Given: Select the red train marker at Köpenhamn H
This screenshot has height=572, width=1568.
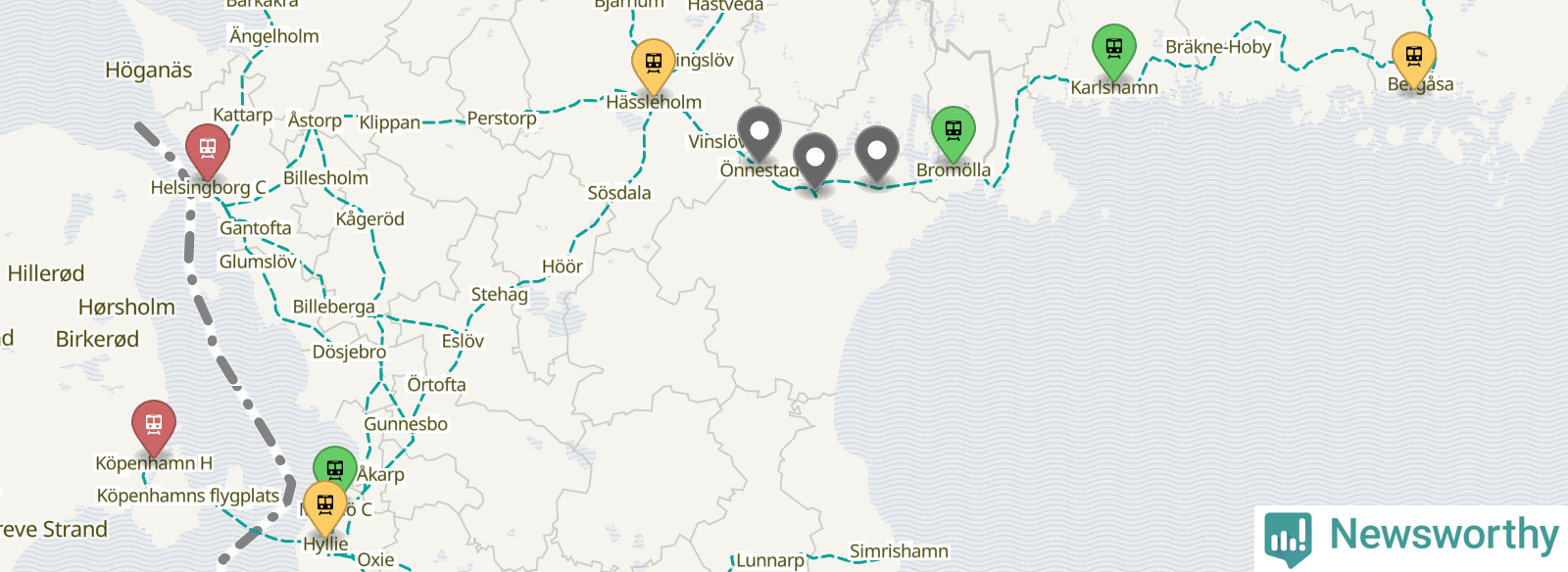Looking at the screenshot, I should tap(154, 427).
